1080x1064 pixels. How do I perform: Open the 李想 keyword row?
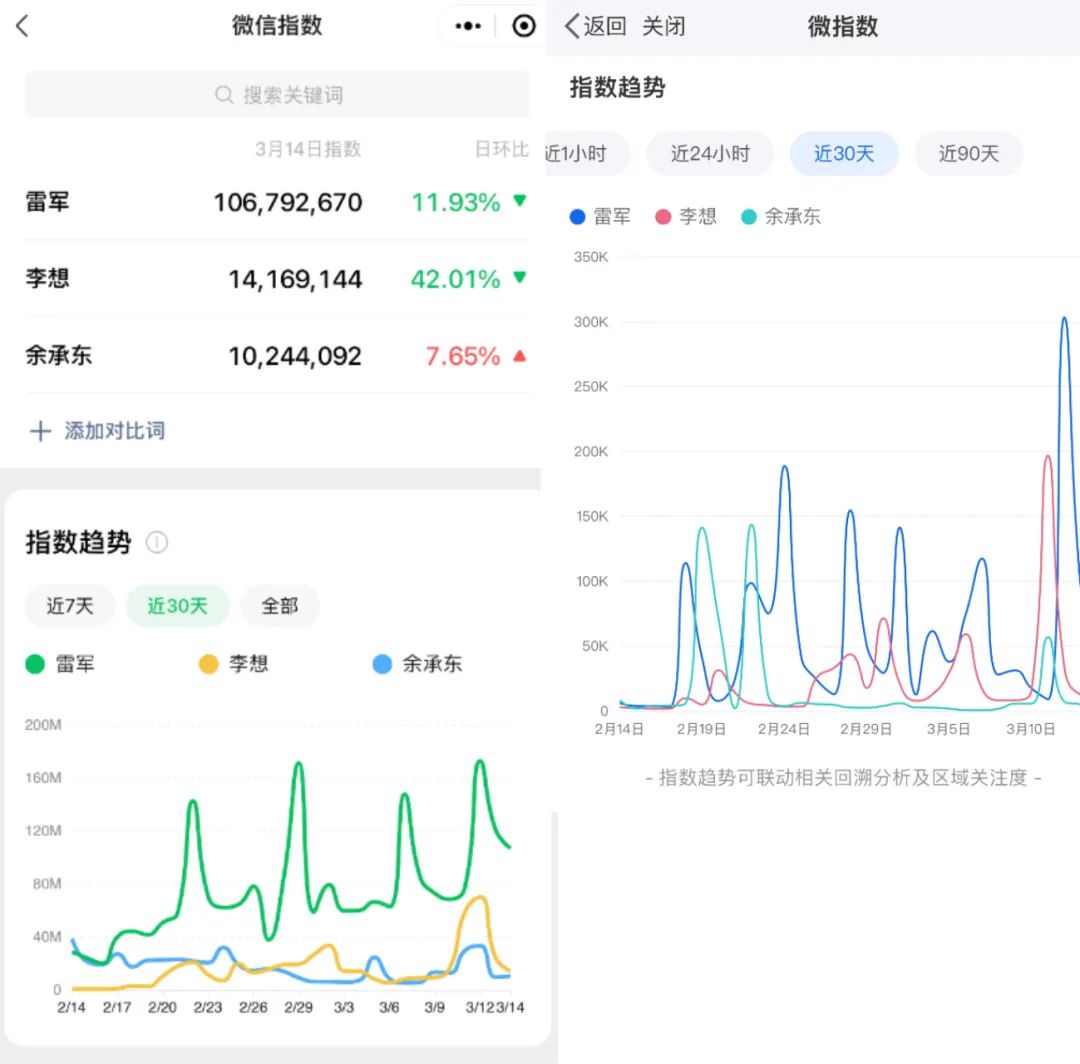pos(277,279)
